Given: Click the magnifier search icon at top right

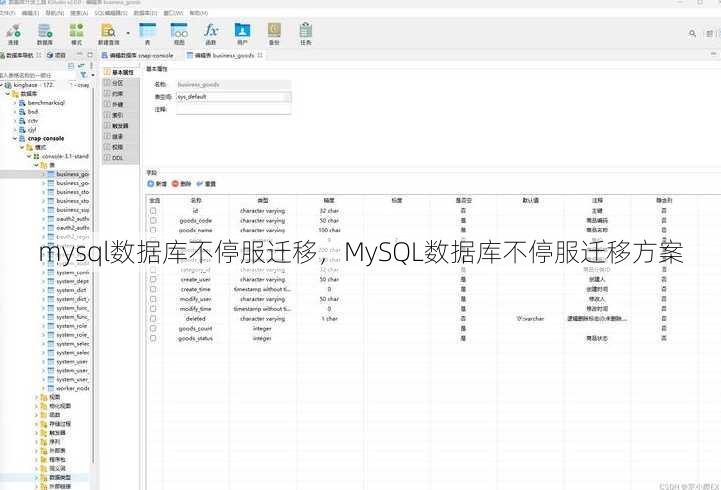Looking at the screenshot, I should pyautogui.click(x=692, y=34).
